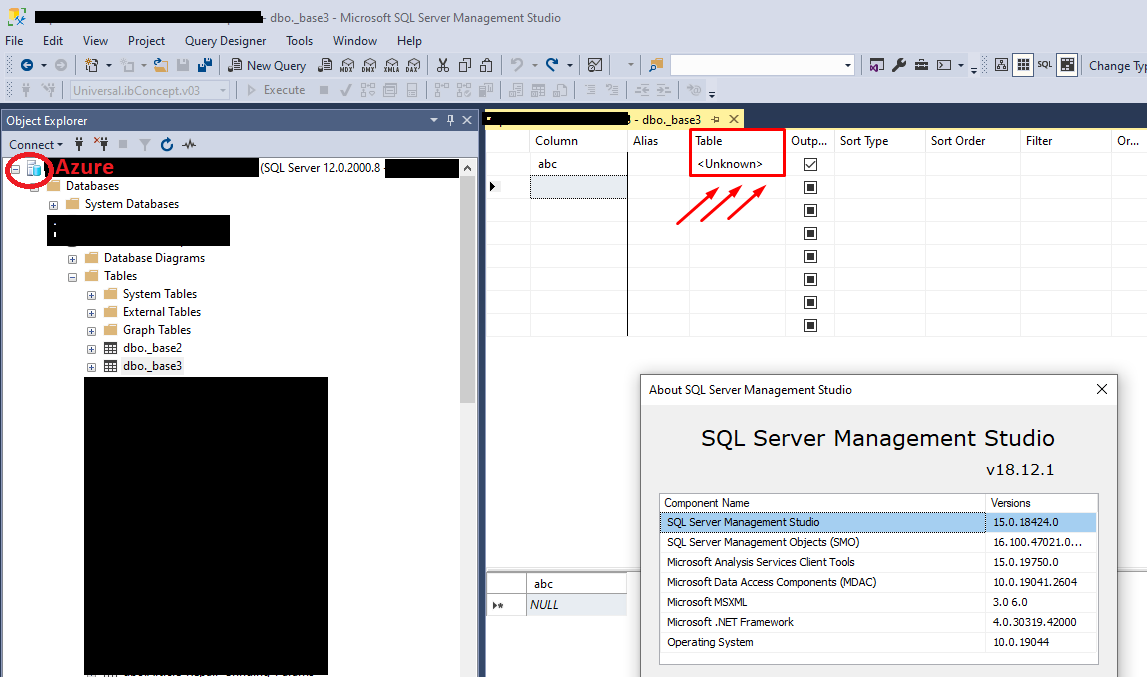The height and width of the screenshot is (677, 1147).
Task: Open Activity Monitor from Object Explorer toolbar
Action: click(x=189, y=144)
